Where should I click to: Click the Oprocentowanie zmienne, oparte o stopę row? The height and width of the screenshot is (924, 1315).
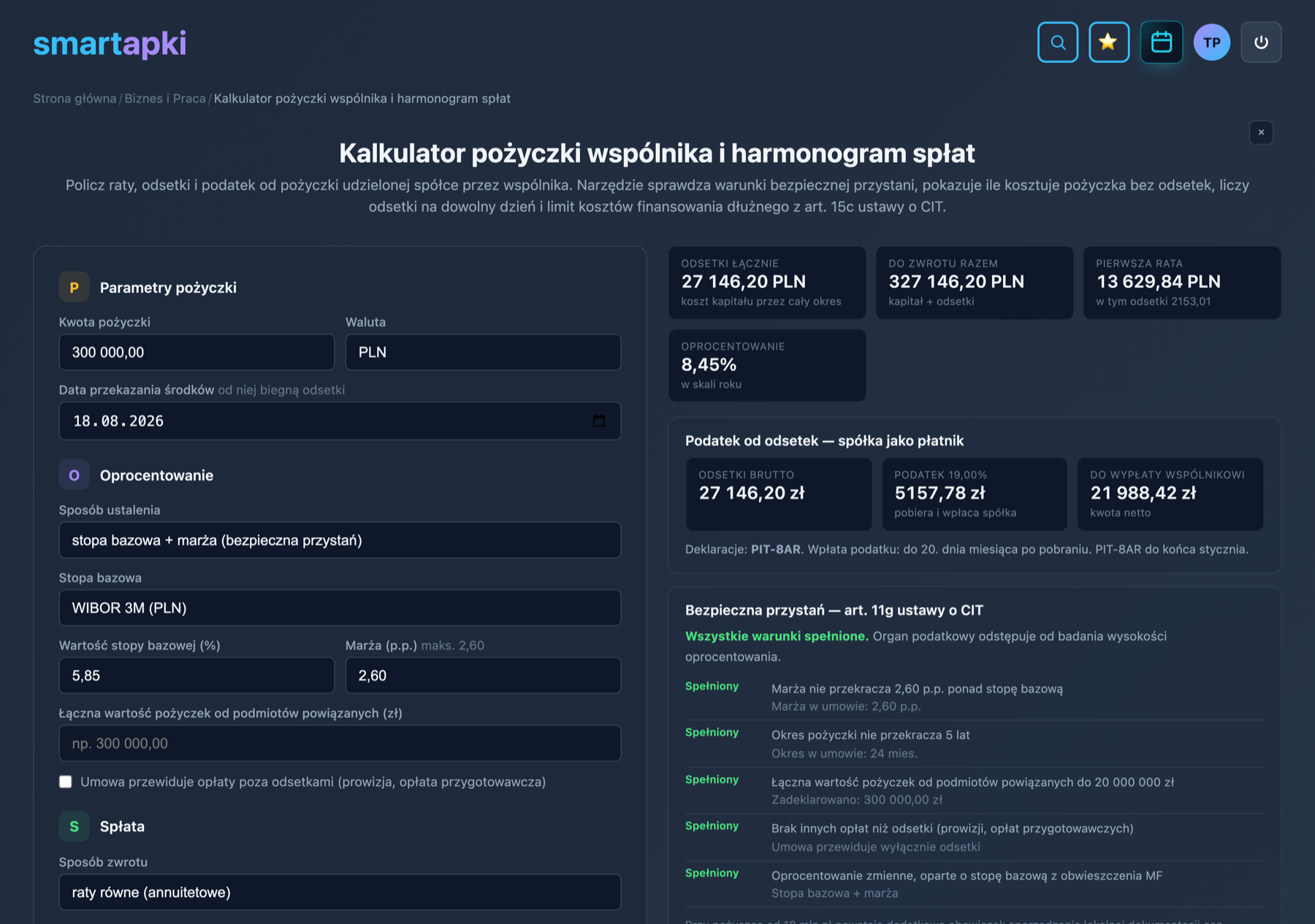pos(975,884)
